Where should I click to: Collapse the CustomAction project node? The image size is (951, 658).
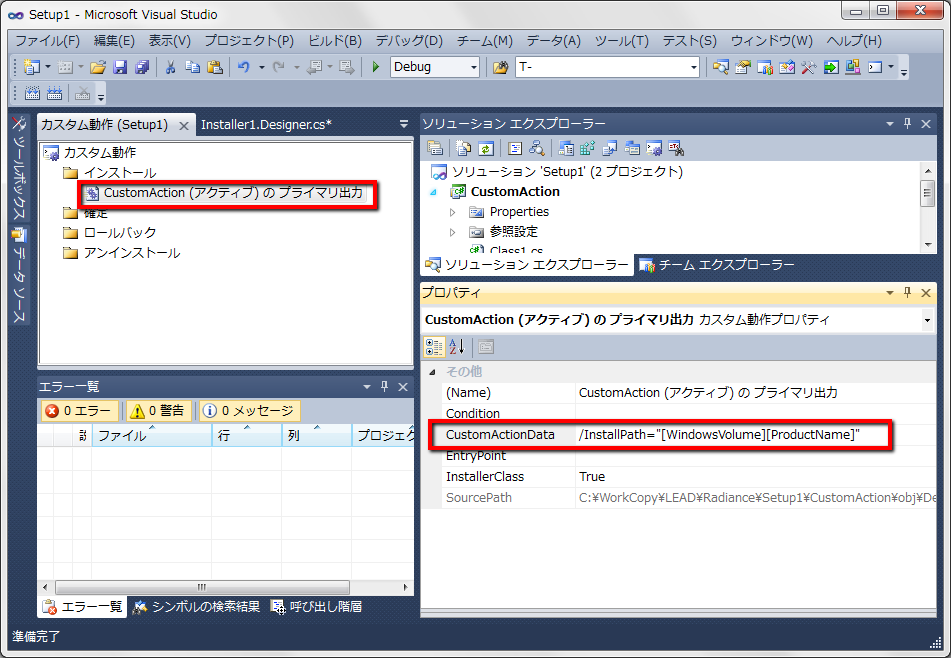[x=434, y=192]
